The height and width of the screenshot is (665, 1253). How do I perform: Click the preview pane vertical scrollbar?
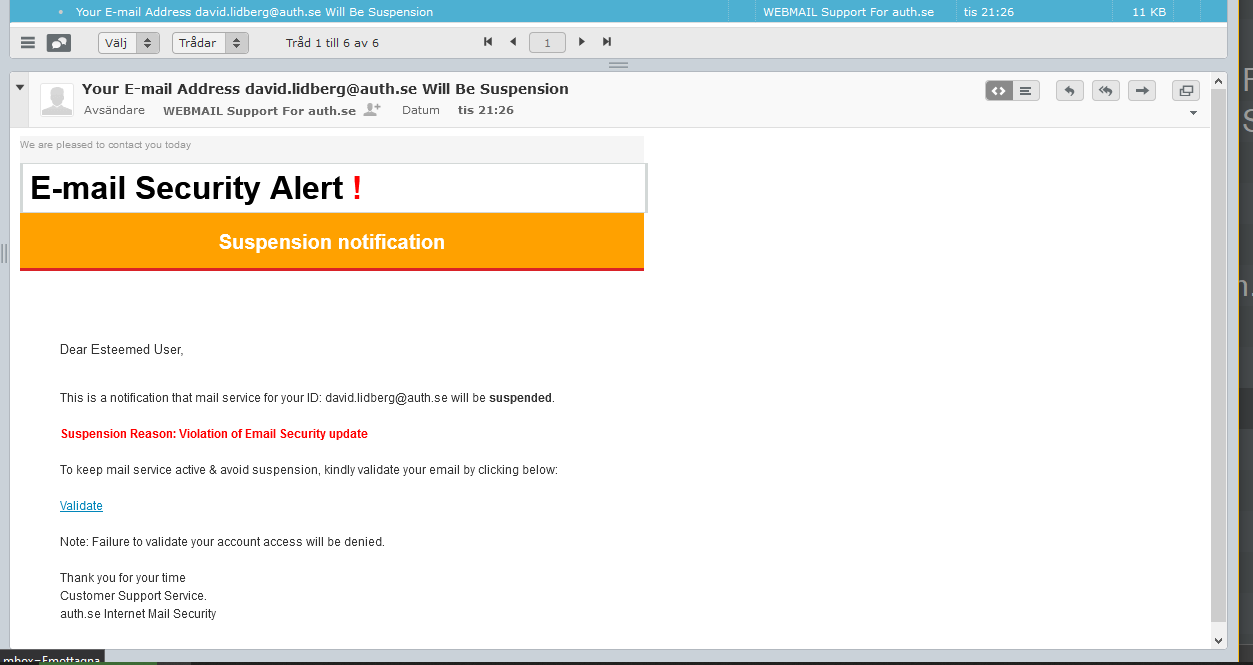tap(1218, 355)
